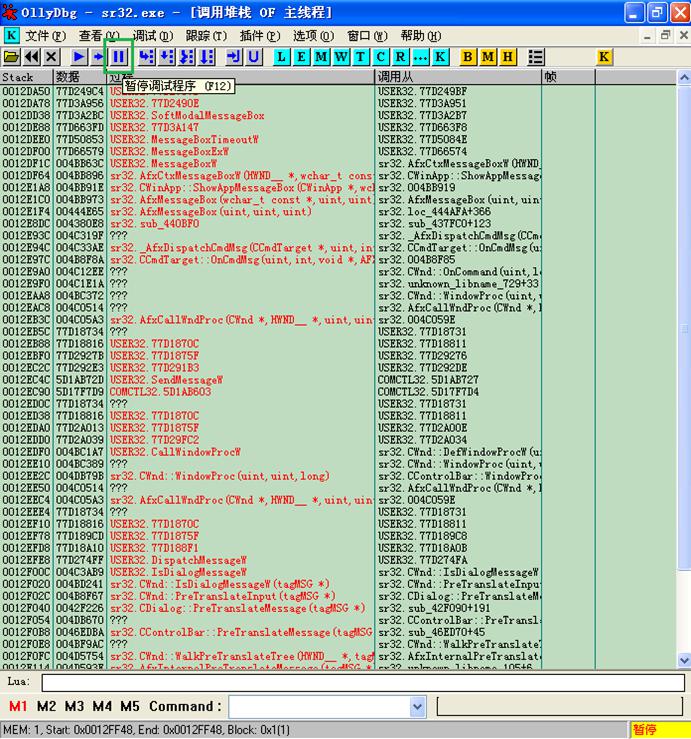
Task: Open the Executable modules E icon
Action: tap(301, 57)
